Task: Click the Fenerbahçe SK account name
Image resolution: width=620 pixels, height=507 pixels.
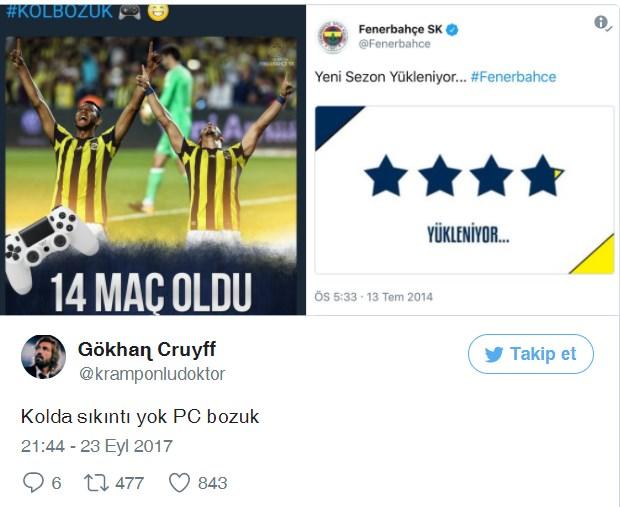Action: (x=400, y=29)
